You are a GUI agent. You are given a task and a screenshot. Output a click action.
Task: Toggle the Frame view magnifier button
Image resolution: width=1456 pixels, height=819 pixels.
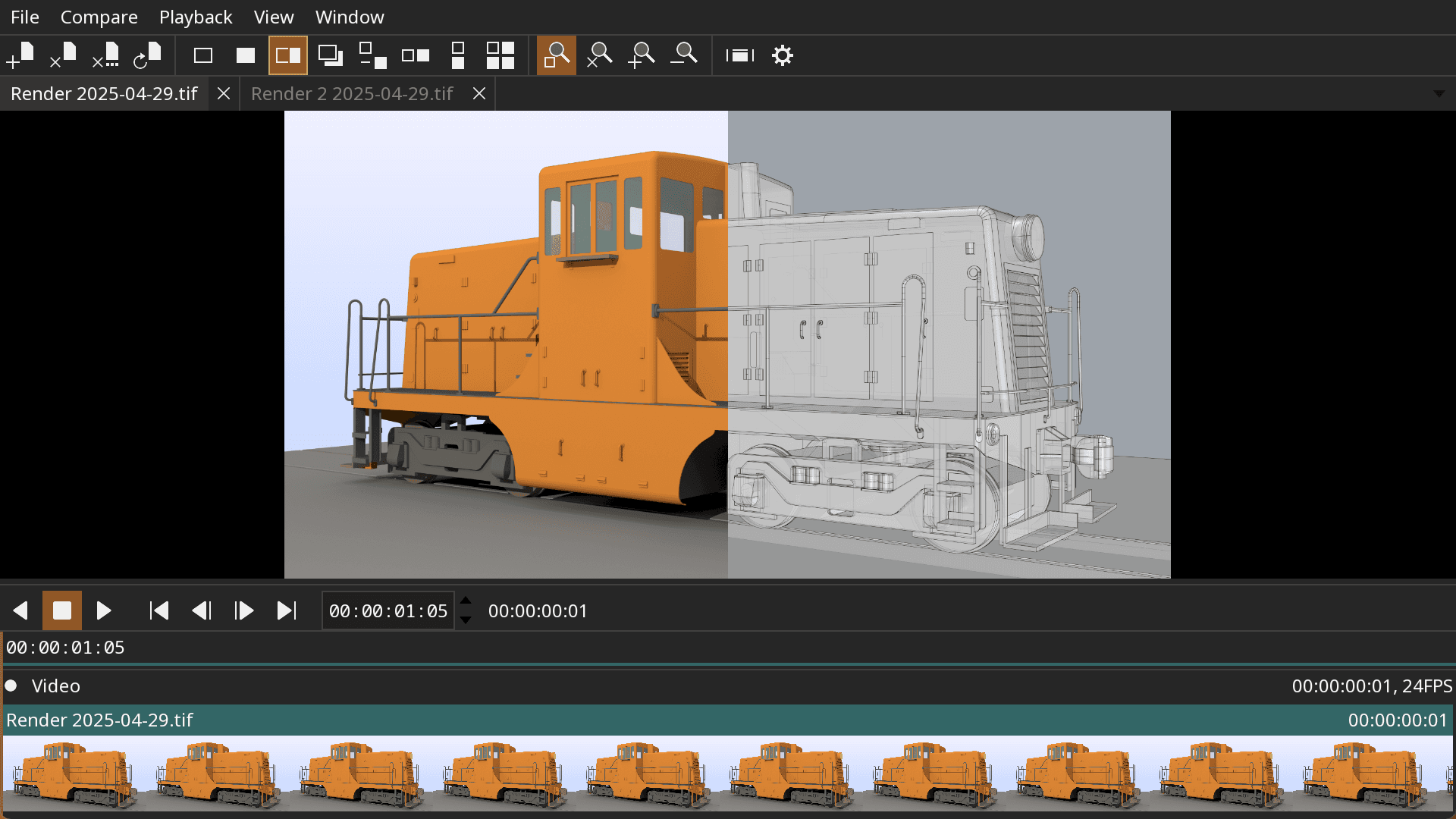[x=557, y=55]
